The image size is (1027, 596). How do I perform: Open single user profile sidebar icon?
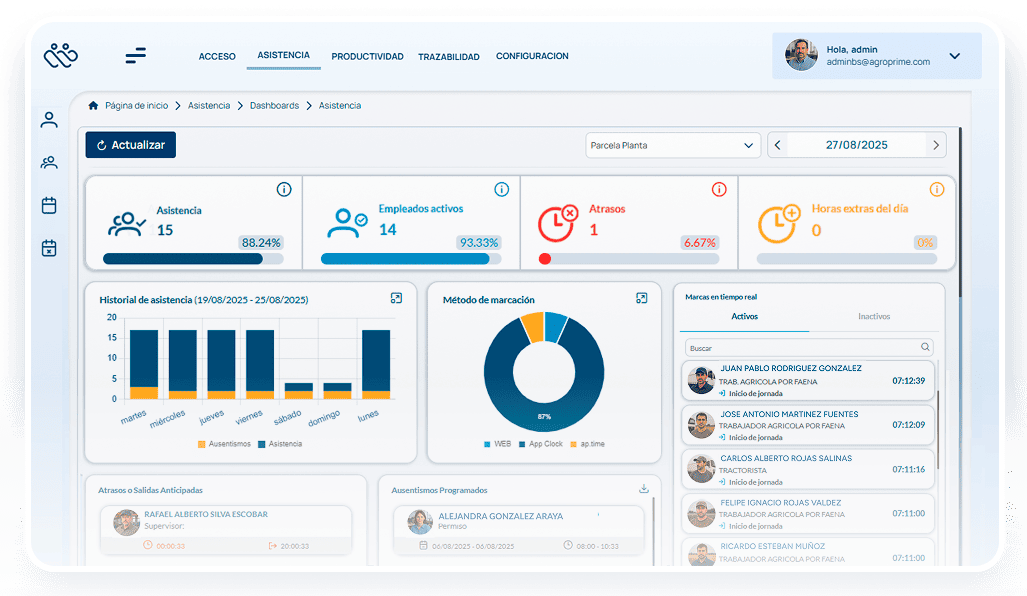[x=49, y=120]
